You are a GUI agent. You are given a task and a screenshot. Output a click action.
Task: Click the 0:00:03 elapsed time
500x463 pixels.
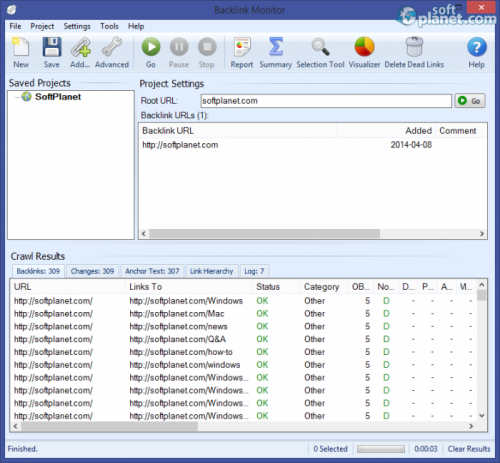(426, 449)
